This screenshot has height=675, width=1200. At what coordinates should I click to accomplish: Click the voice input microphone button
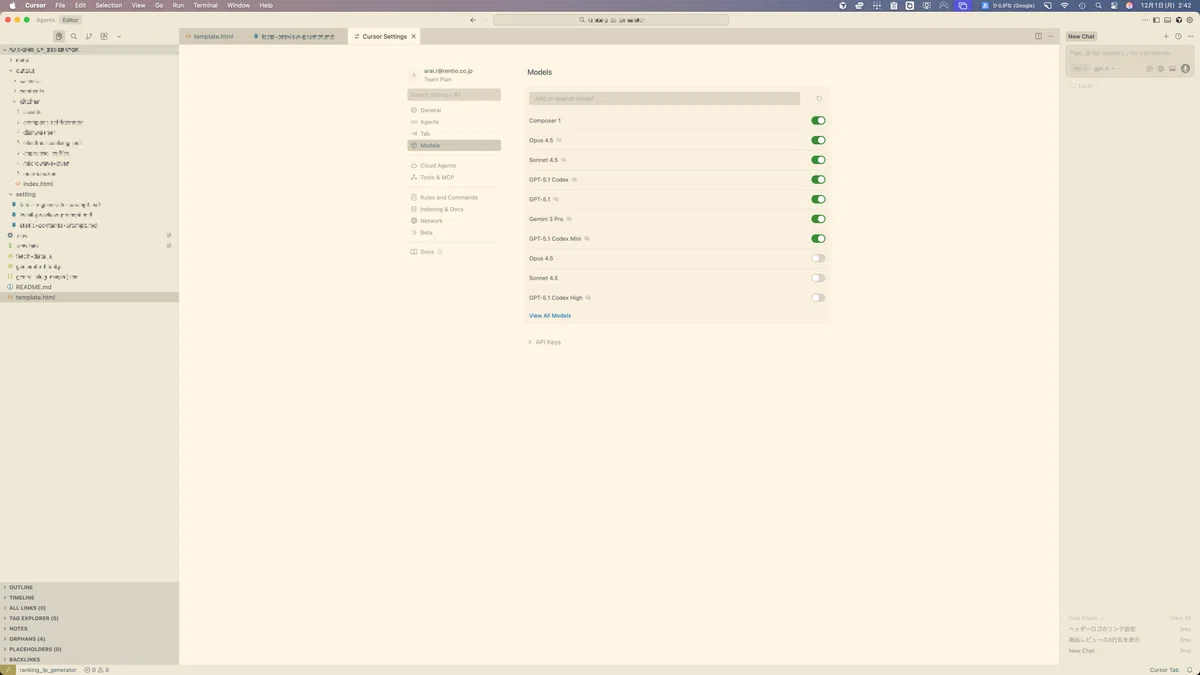pyautogui.click(x=1185, y=69)
